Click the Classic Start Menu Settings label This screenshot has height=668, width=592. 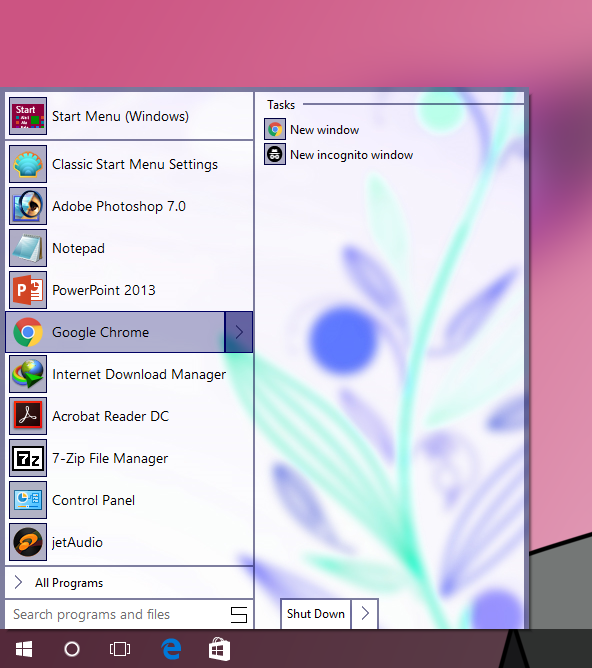[135, 164]
